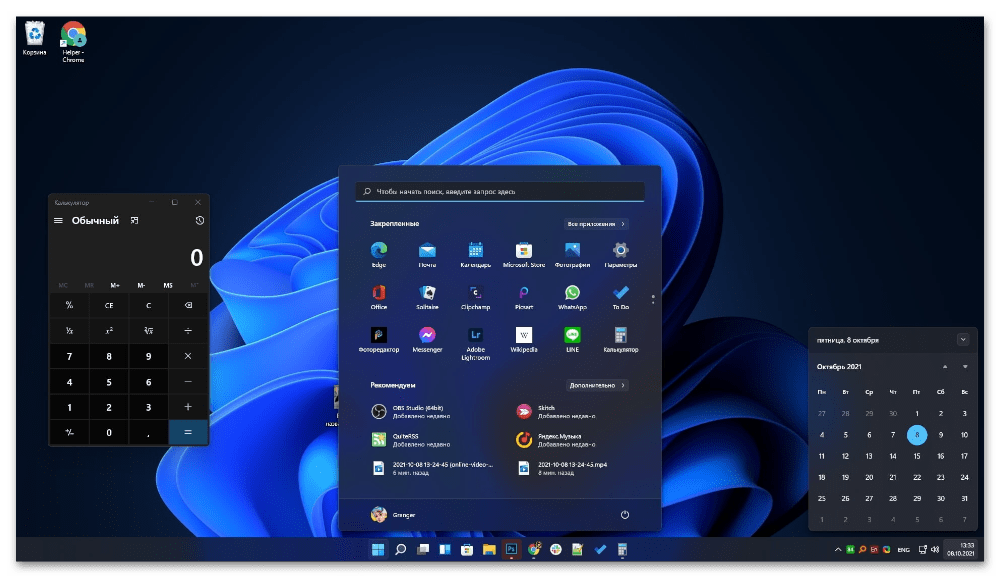Toggle the plus/minus sign in Calculator
The width and height of the screenshot is (1000, 578).
point(69,432)
